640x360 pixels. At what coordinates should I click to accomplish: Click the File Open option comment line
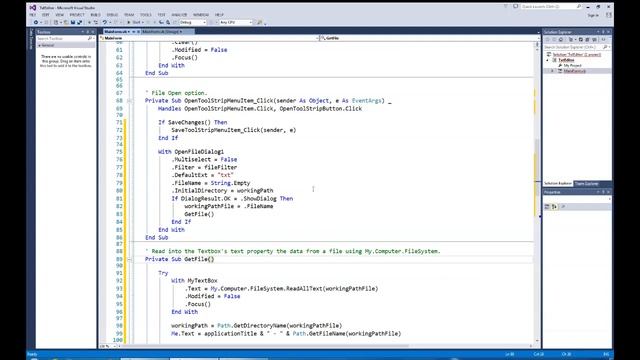[176, 93]
